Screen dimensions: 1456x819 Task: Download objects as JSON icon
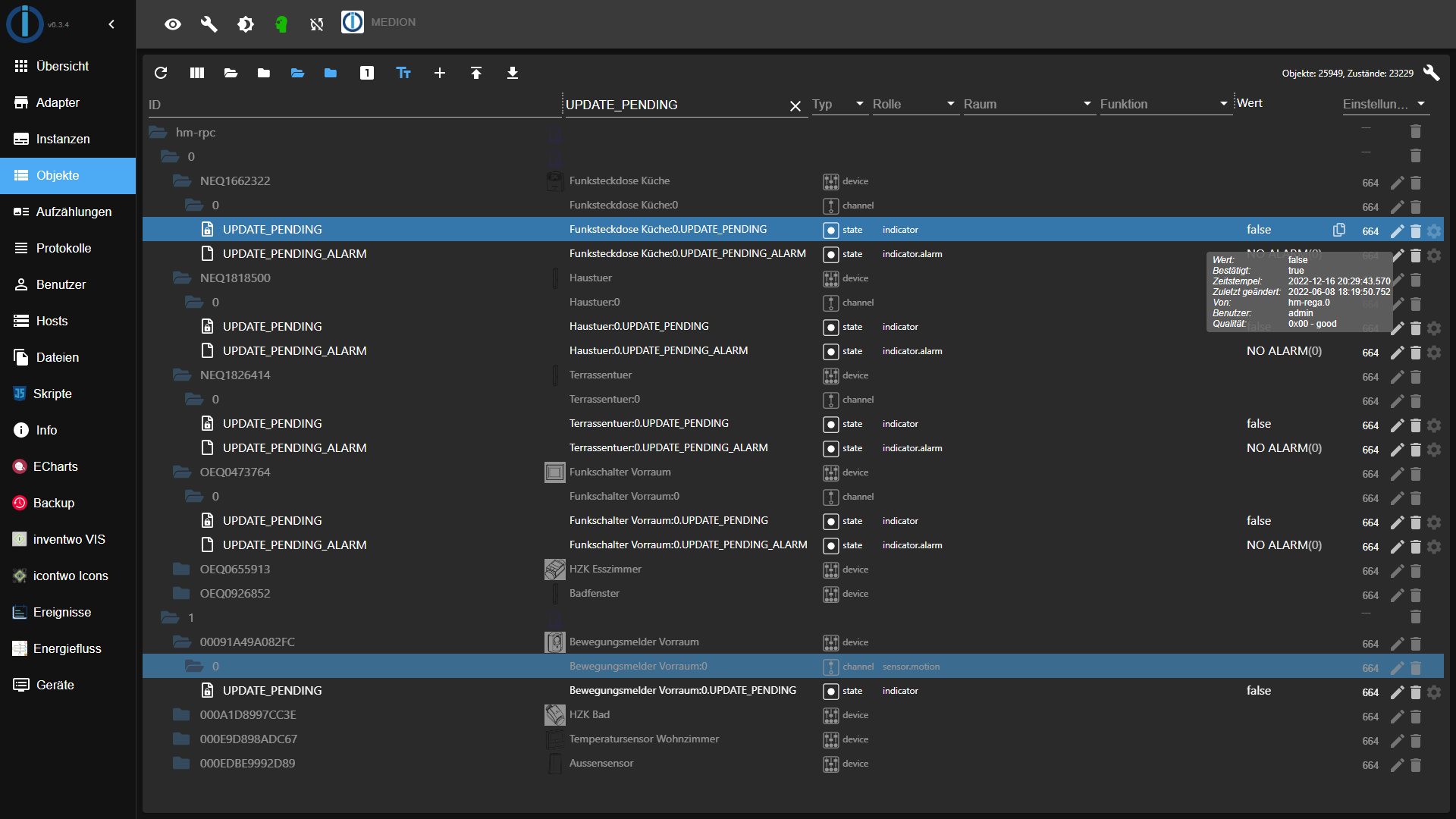513,73
